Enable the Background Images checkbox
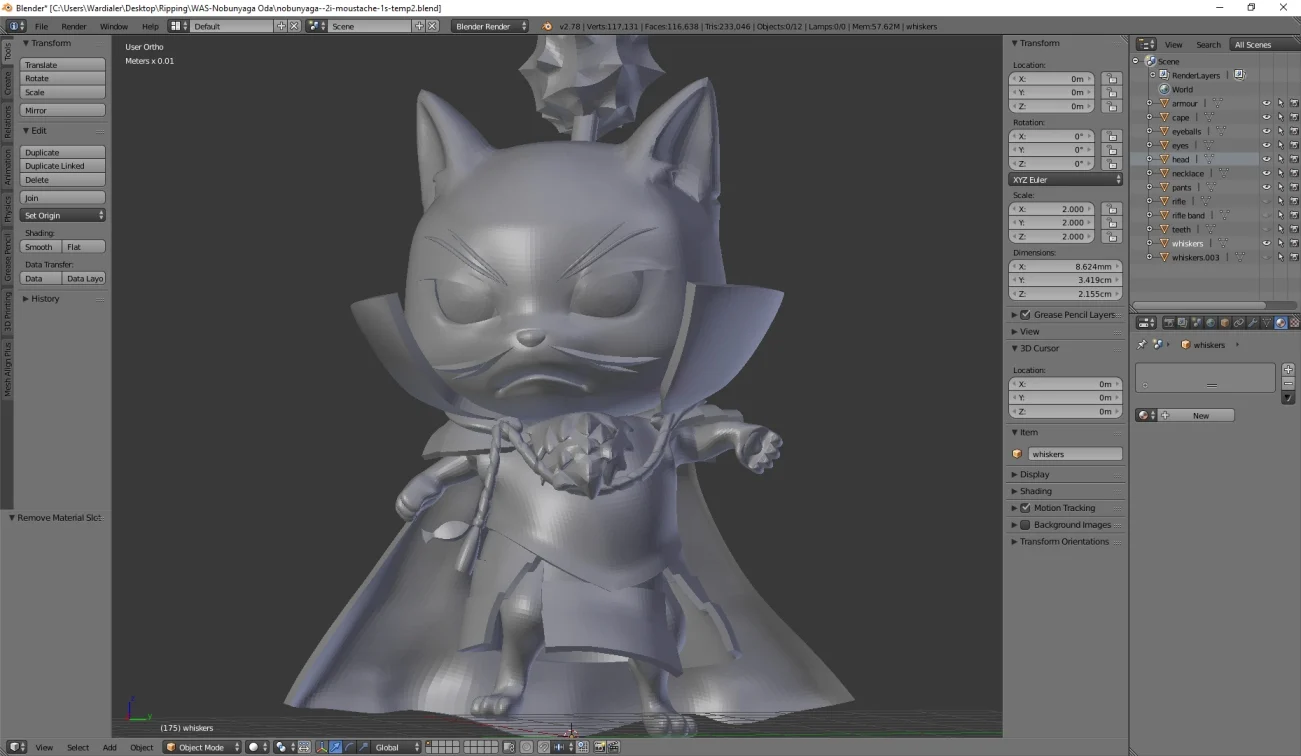Viewport: 1301px width, 756px height. point(1025,525)
